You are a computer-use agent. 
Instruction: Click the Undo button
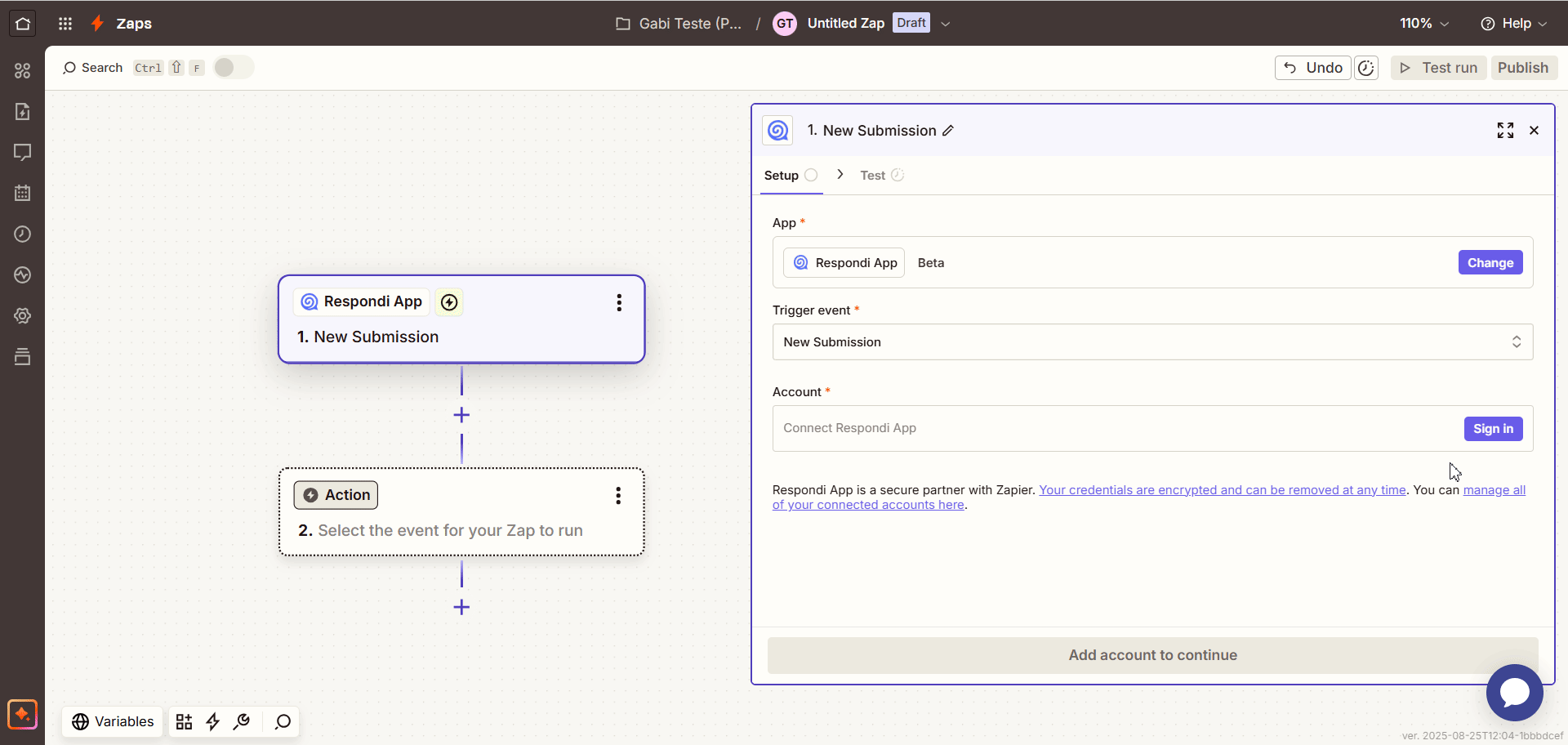[x=1312, y=68]
